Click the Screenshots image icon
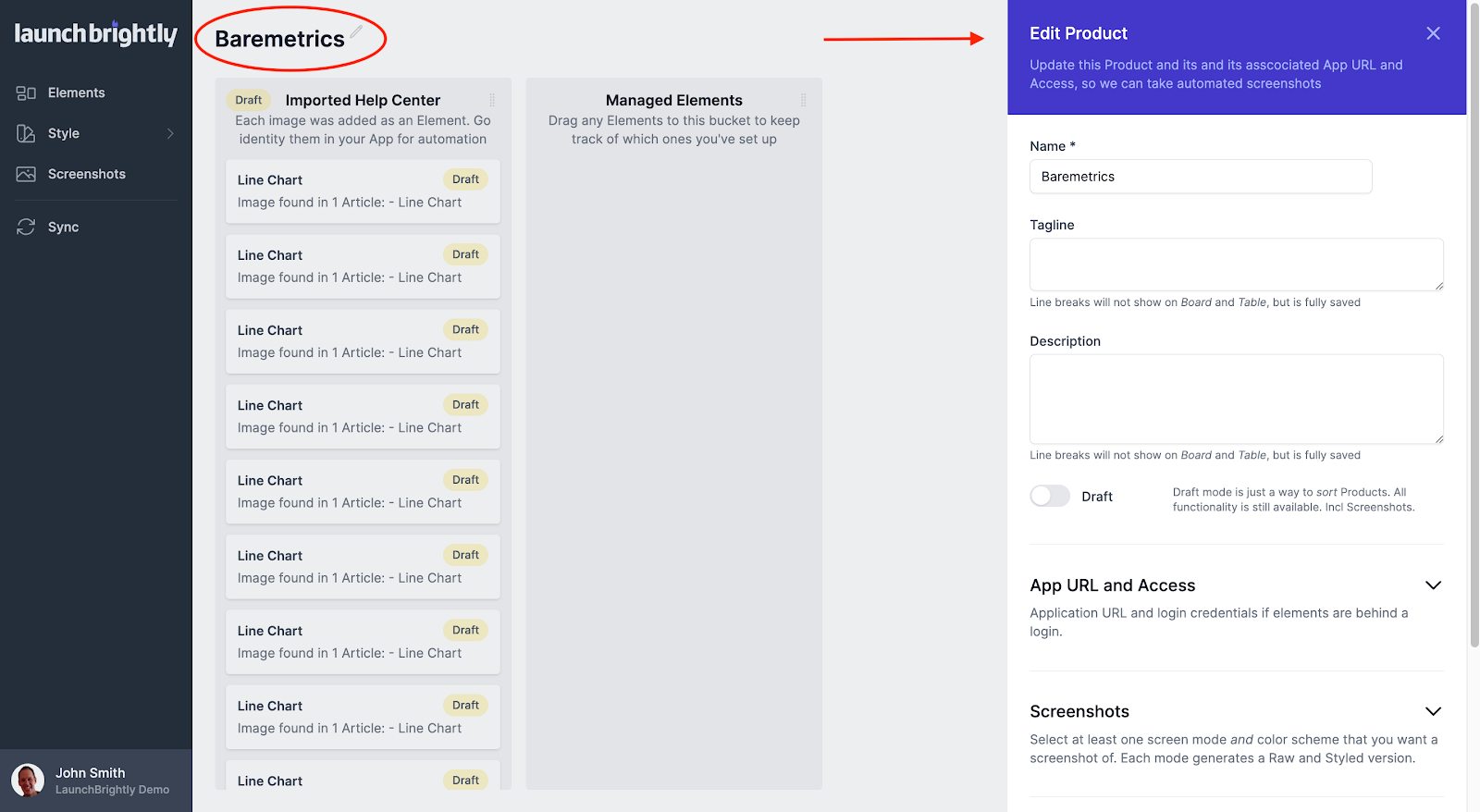The image size is (1480, 812). [x=26, y=175]
